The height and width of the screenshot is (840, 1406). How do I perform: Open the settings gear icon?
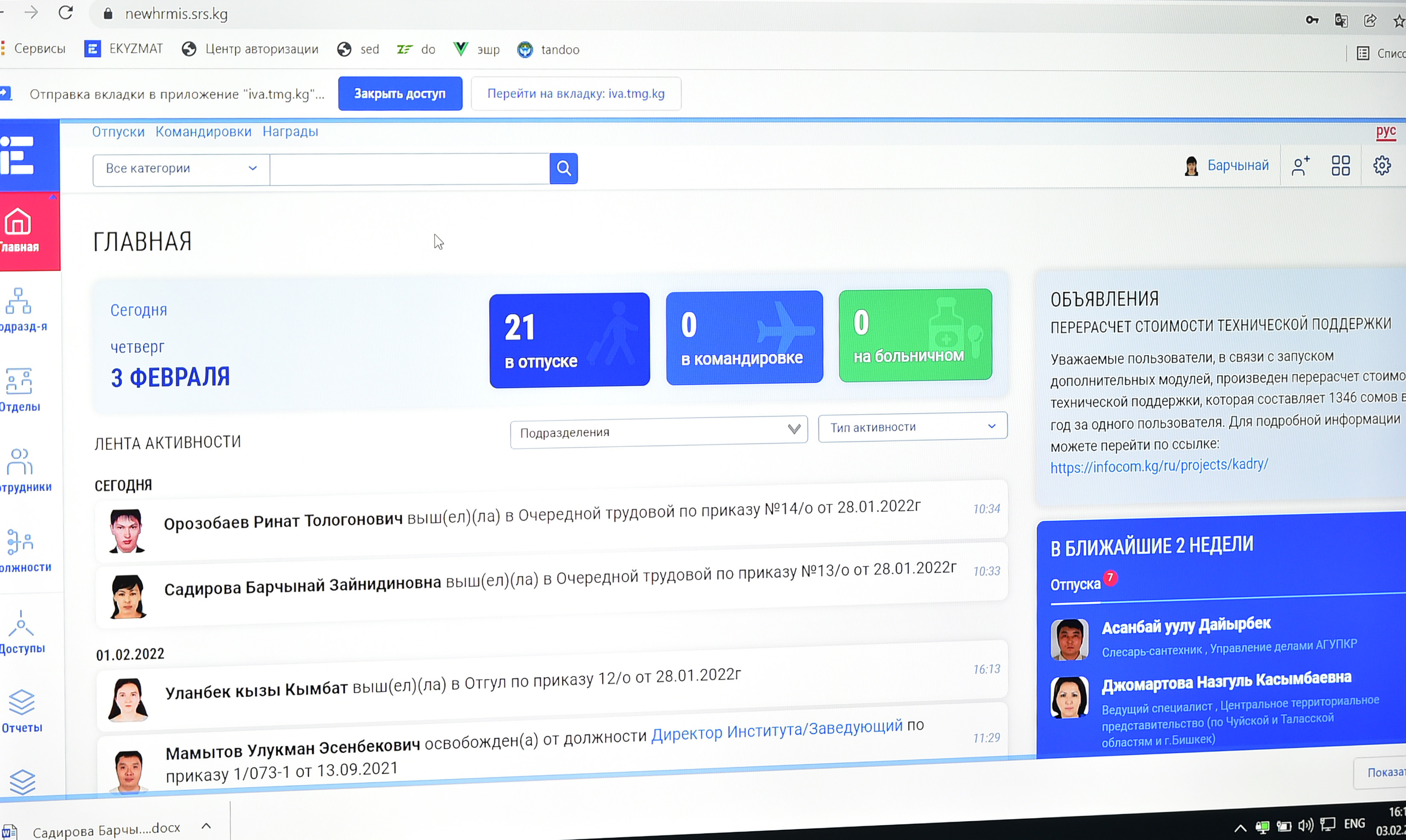coord(1381,166)
